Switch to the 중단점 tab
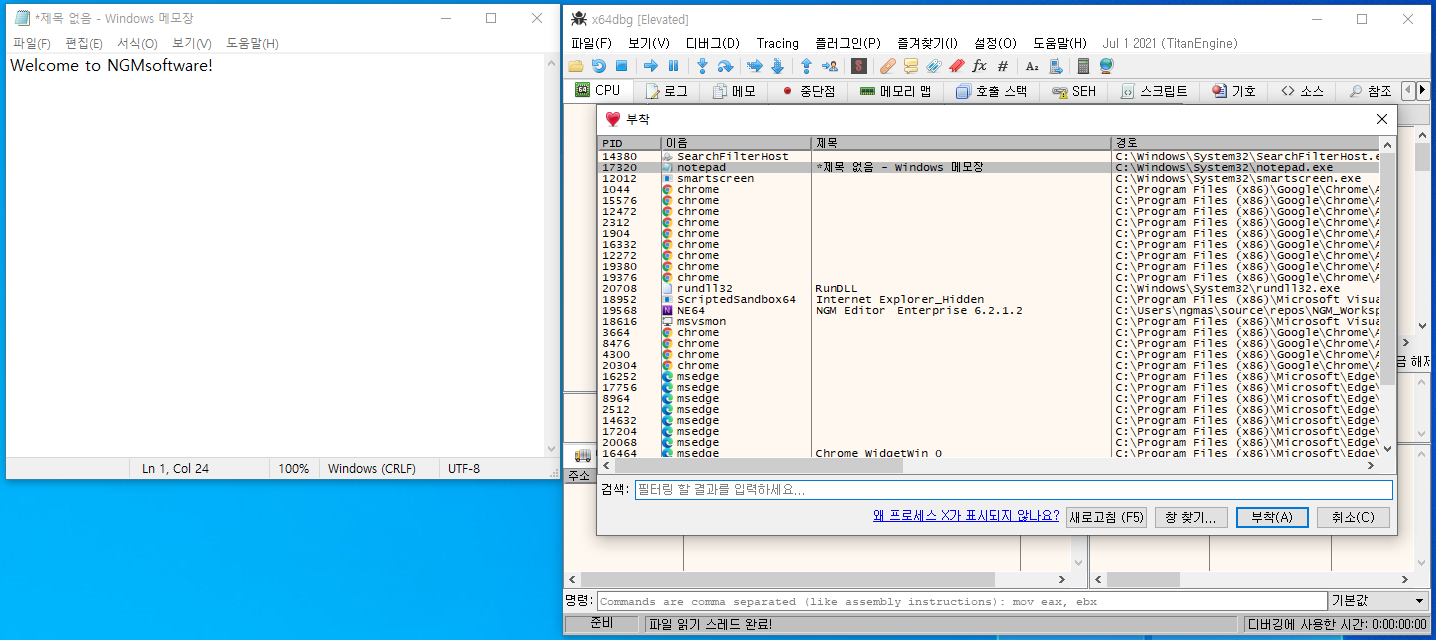The height and width of the screenshot is (640, 1436). [x=809, y=91]
